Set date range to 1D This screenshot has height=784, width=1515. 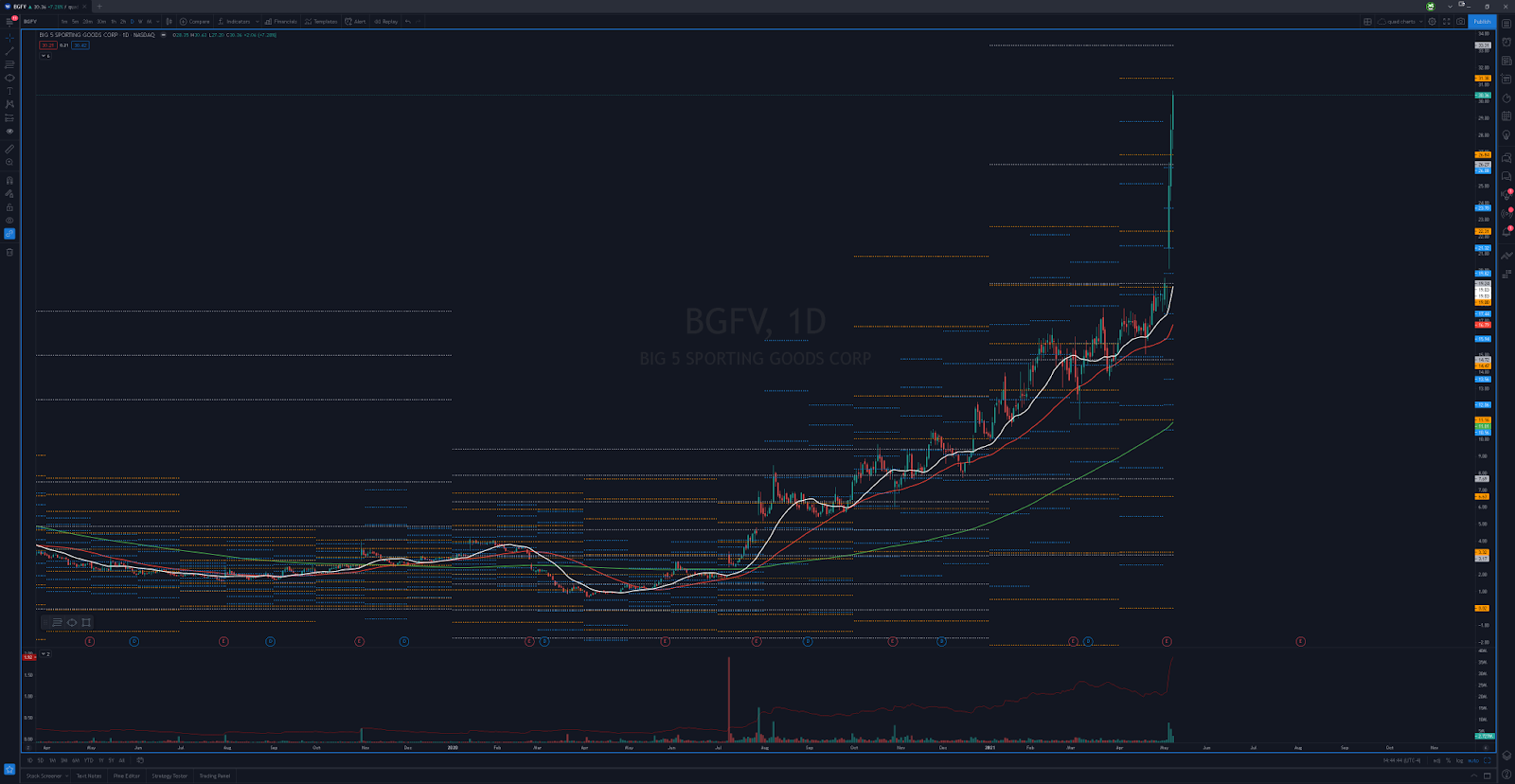[29, 760]
